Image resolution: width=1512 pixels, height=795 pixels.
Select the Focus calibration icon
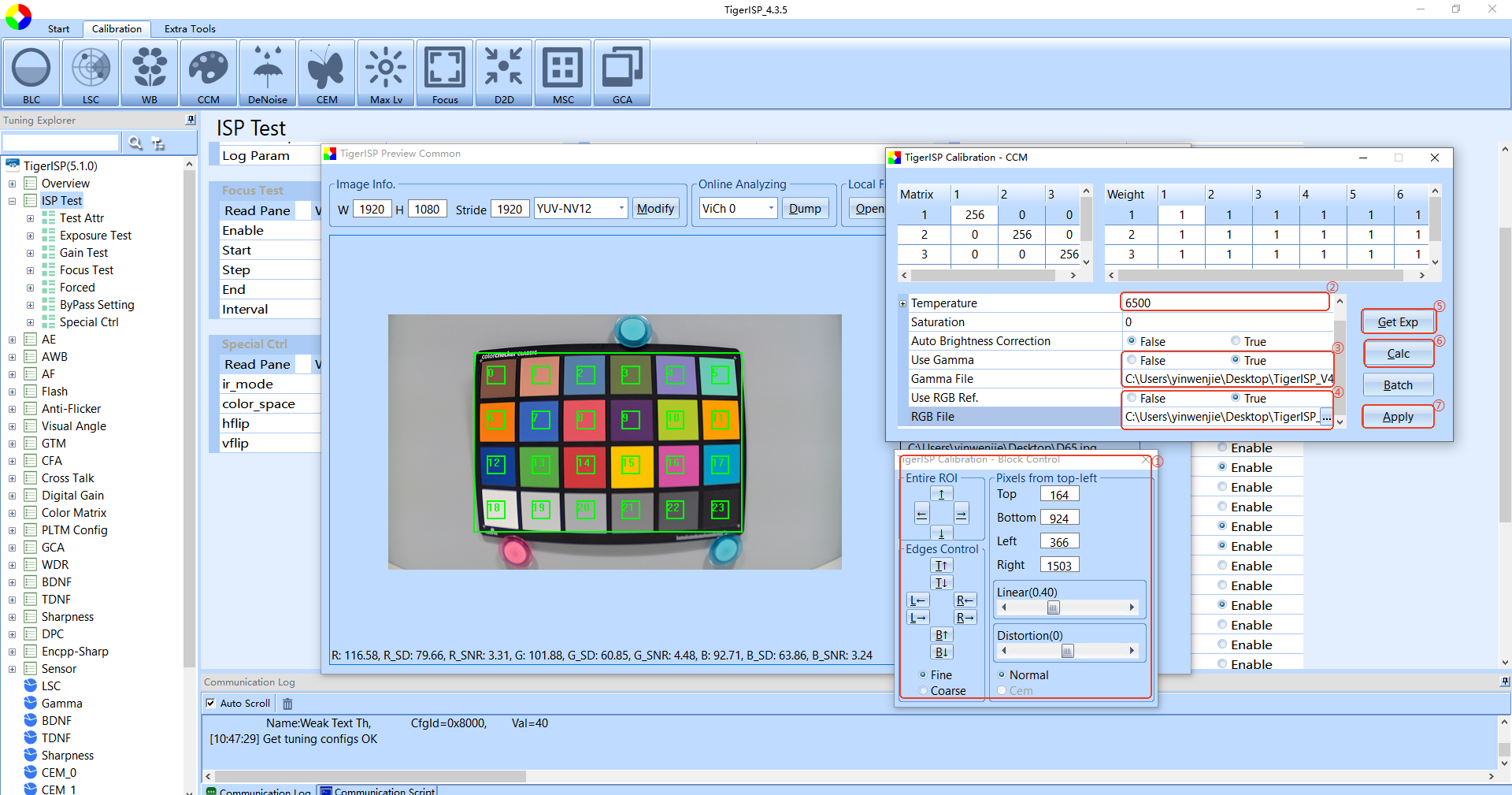445,73
